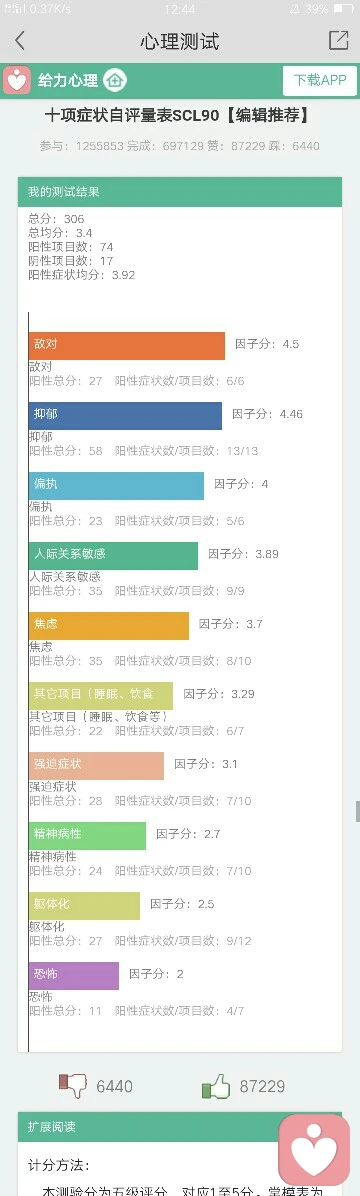Tap the light blue 偏执 bar
The width and height of the screenshot is (360, 1196).
pos(117,486)
